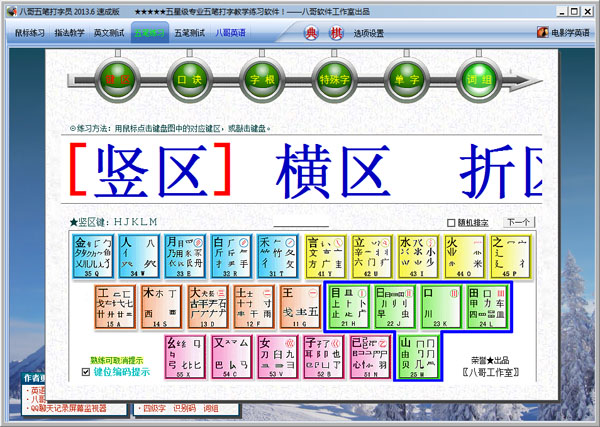This screenshot has width=600, height=427.
Task: Click the 王 key 11 G
Action: (x=300, y=306)
